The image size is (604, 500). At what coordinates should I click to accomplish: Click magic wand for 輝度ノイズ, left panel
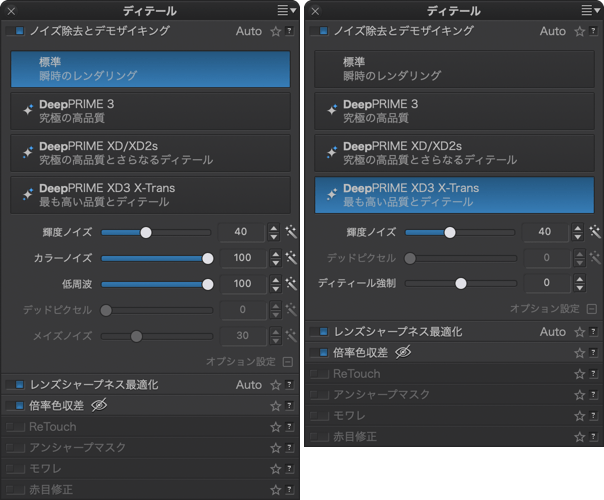pos(291,232)
